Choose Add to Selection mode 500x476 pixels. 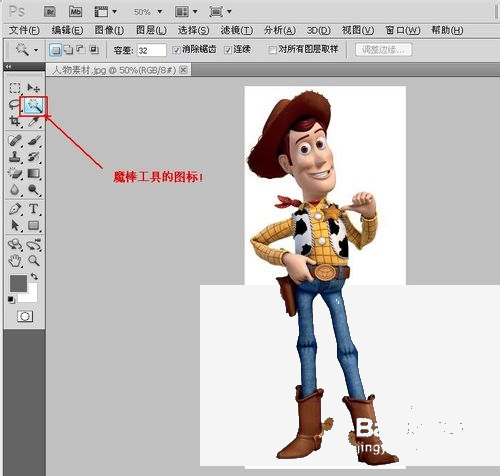pyautogui.click(x=68, y=50)
